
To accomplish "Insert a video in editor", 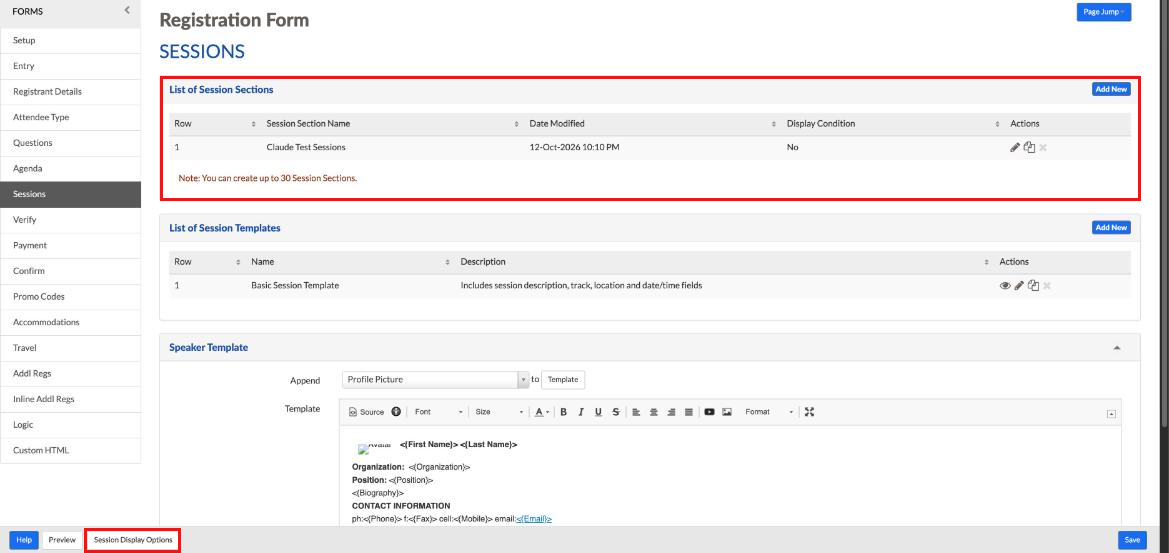I will click(709, 412).
